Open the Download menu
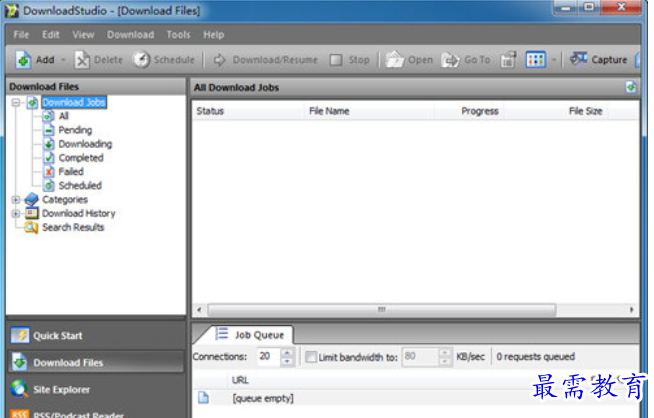 point(131,35)
